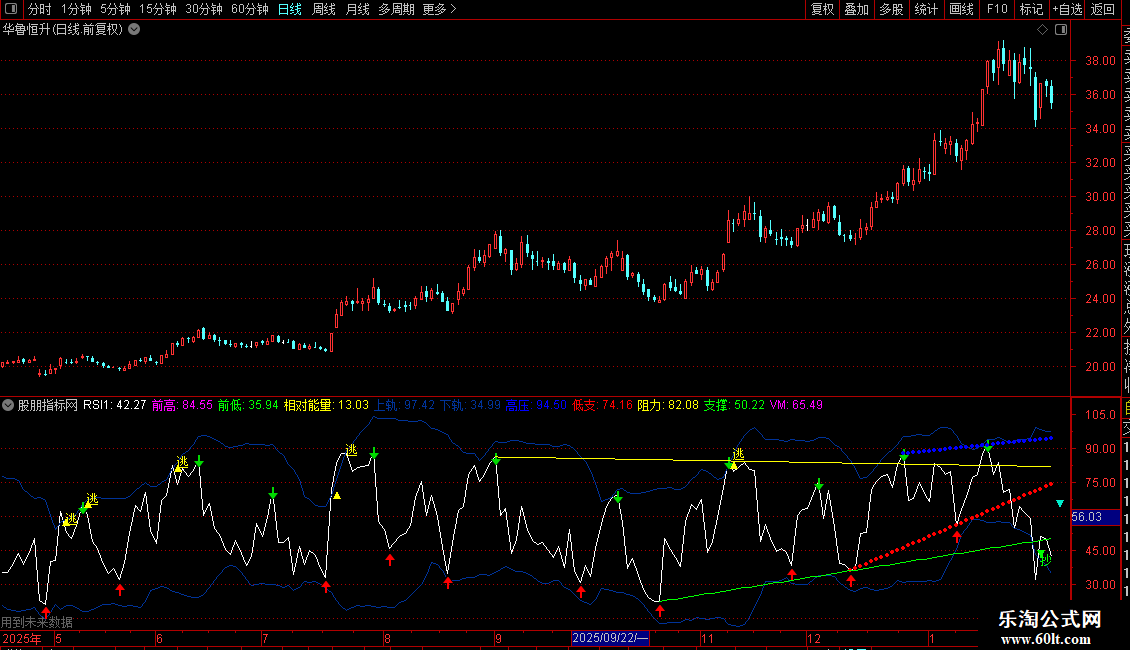Switch to 分时 intraday view
Image resolution: width=1130 pixels, height=650 pixels.
click(x=39, y=10)
